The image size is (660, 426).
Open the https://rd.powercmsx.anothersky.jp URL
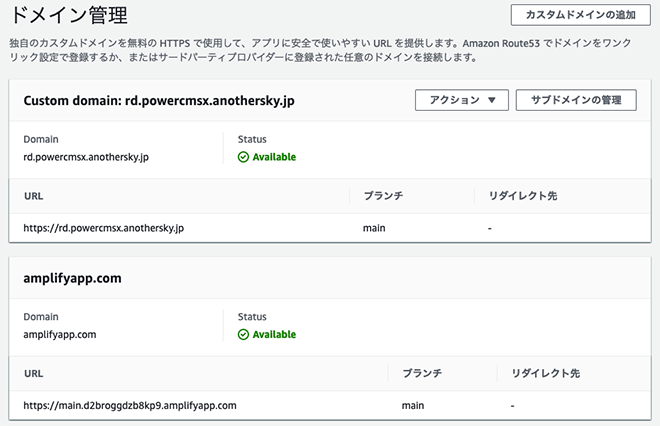[x=104, y=228]
